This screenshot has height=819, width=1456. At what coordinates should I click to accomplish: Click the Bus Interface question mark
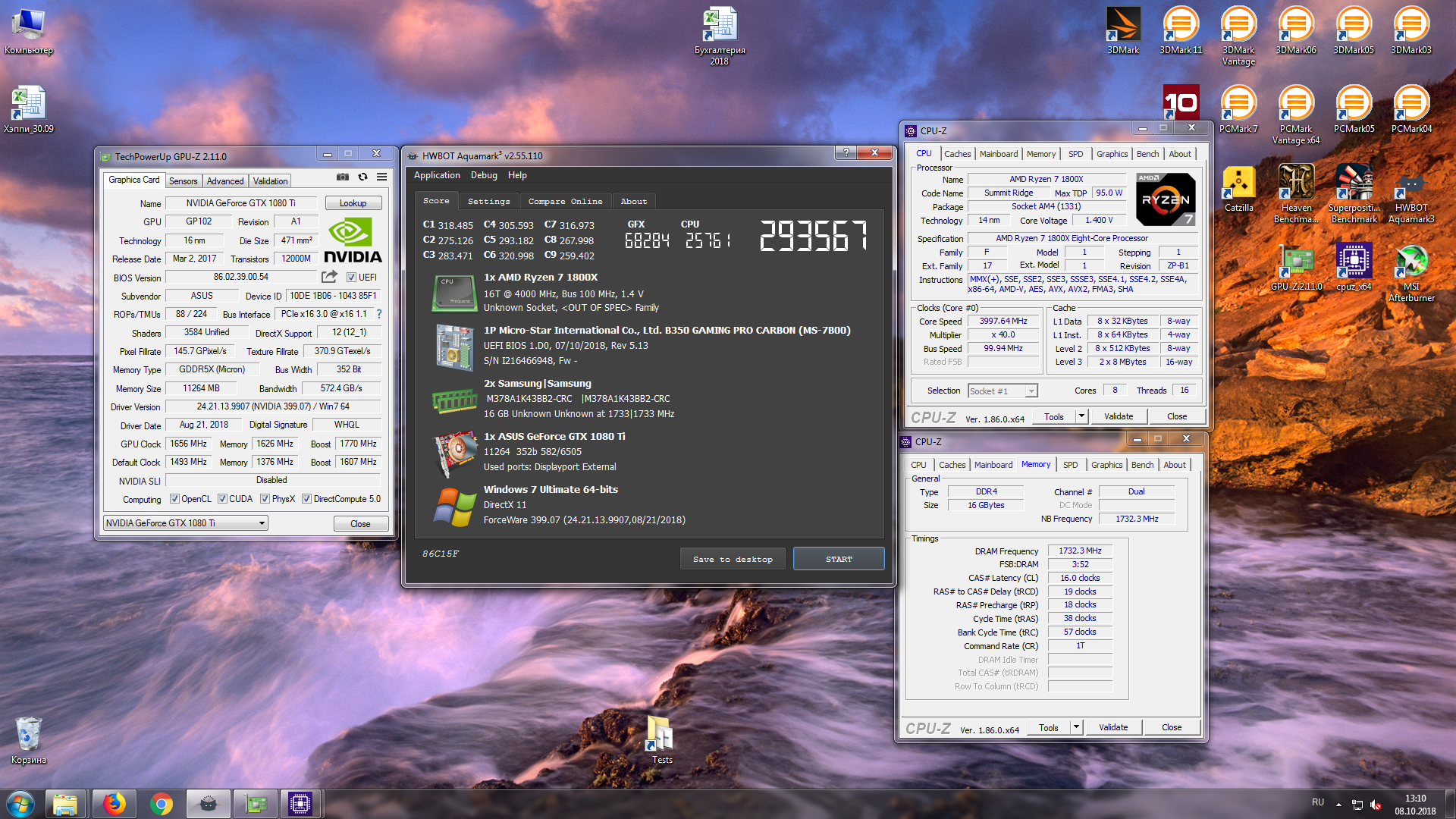coord(379,314)
